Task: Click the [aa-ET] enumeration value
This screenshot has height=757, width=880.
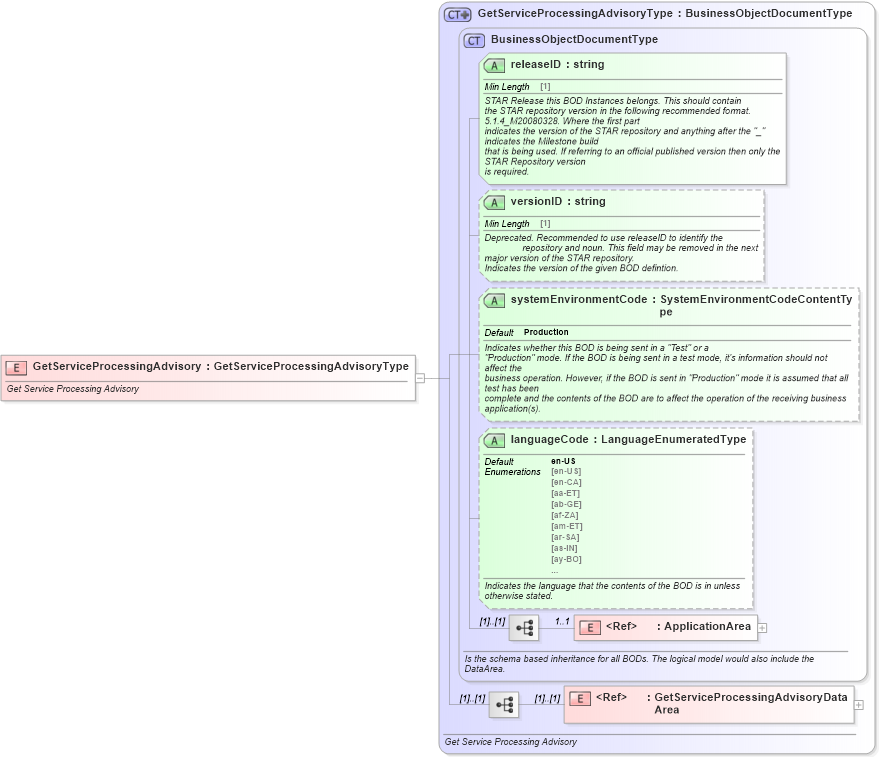Action: pyautogui.click(x=565, y=493)
